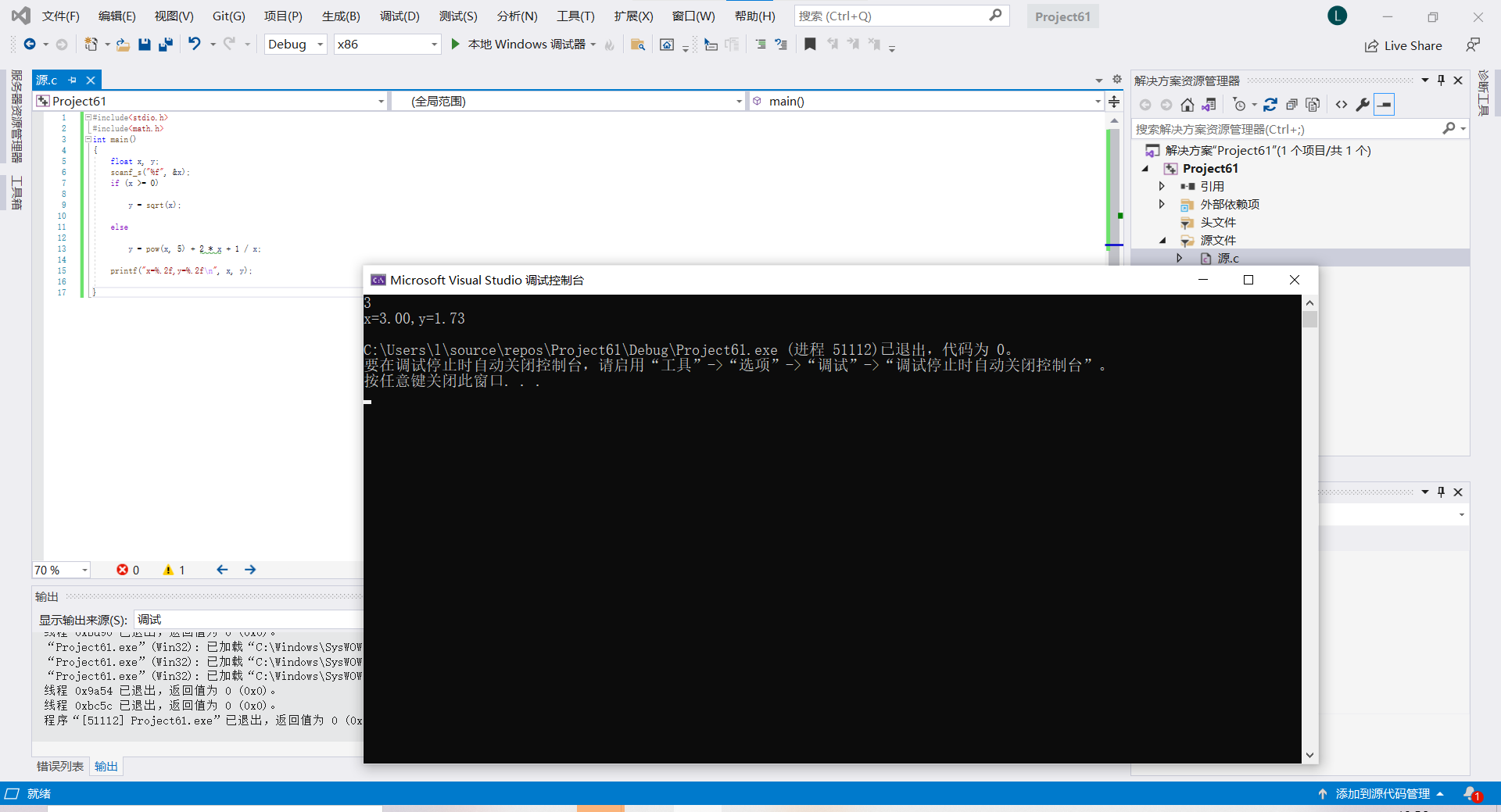Click Solution Explorer search box
The width and height of the screenshot is (1501, 812).
click(1286, 129)
